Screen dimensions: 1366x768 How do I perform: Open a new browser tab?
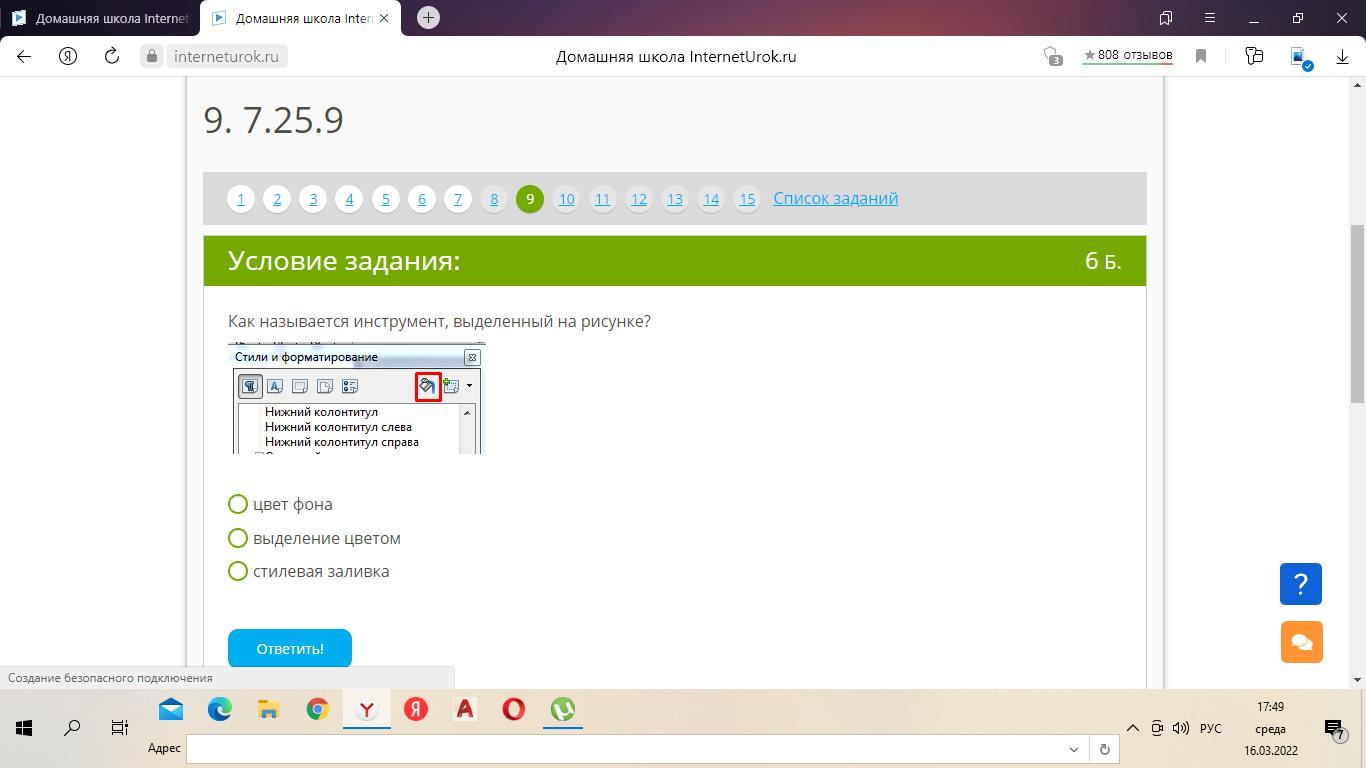tap(428, 18)
